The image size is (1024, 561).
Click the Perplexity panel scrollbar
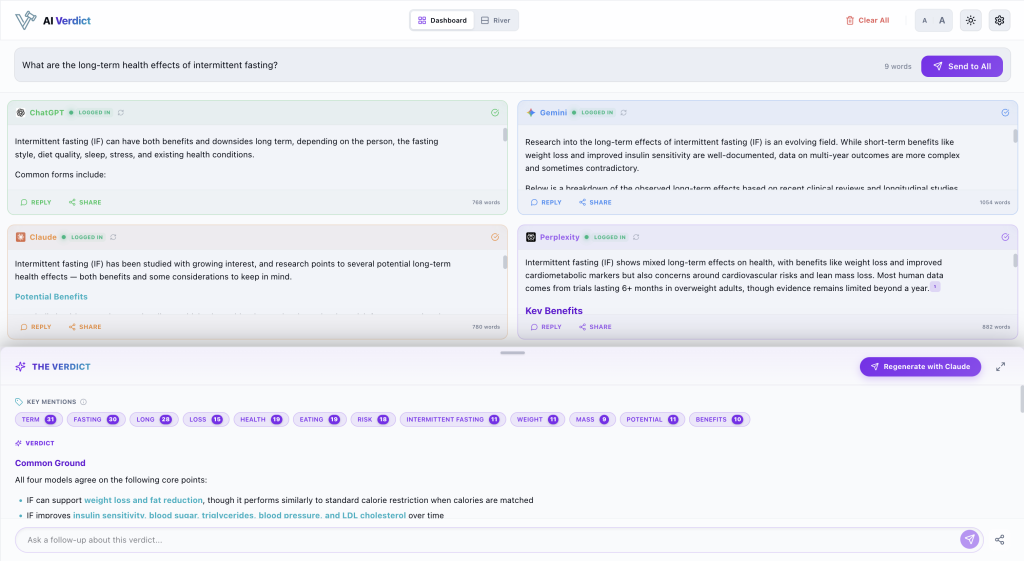click(x=1015, y=261)
